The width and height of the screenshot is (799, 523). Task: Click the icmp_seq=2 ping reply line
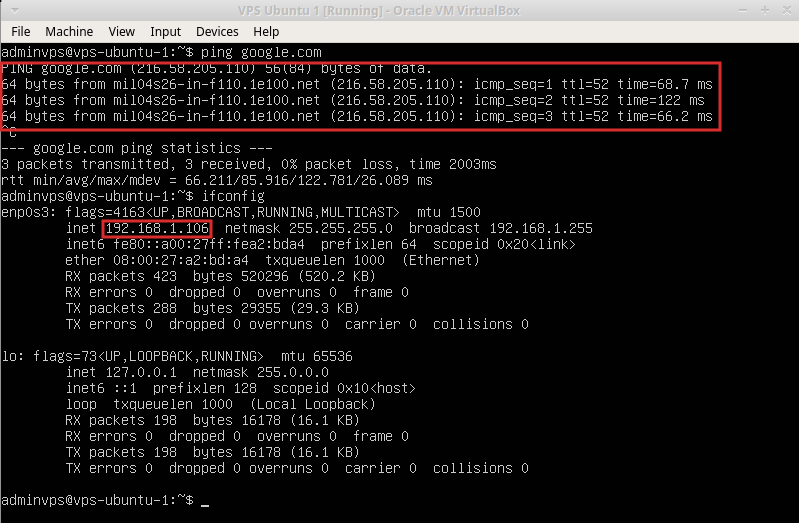click(x=353, y=100)
